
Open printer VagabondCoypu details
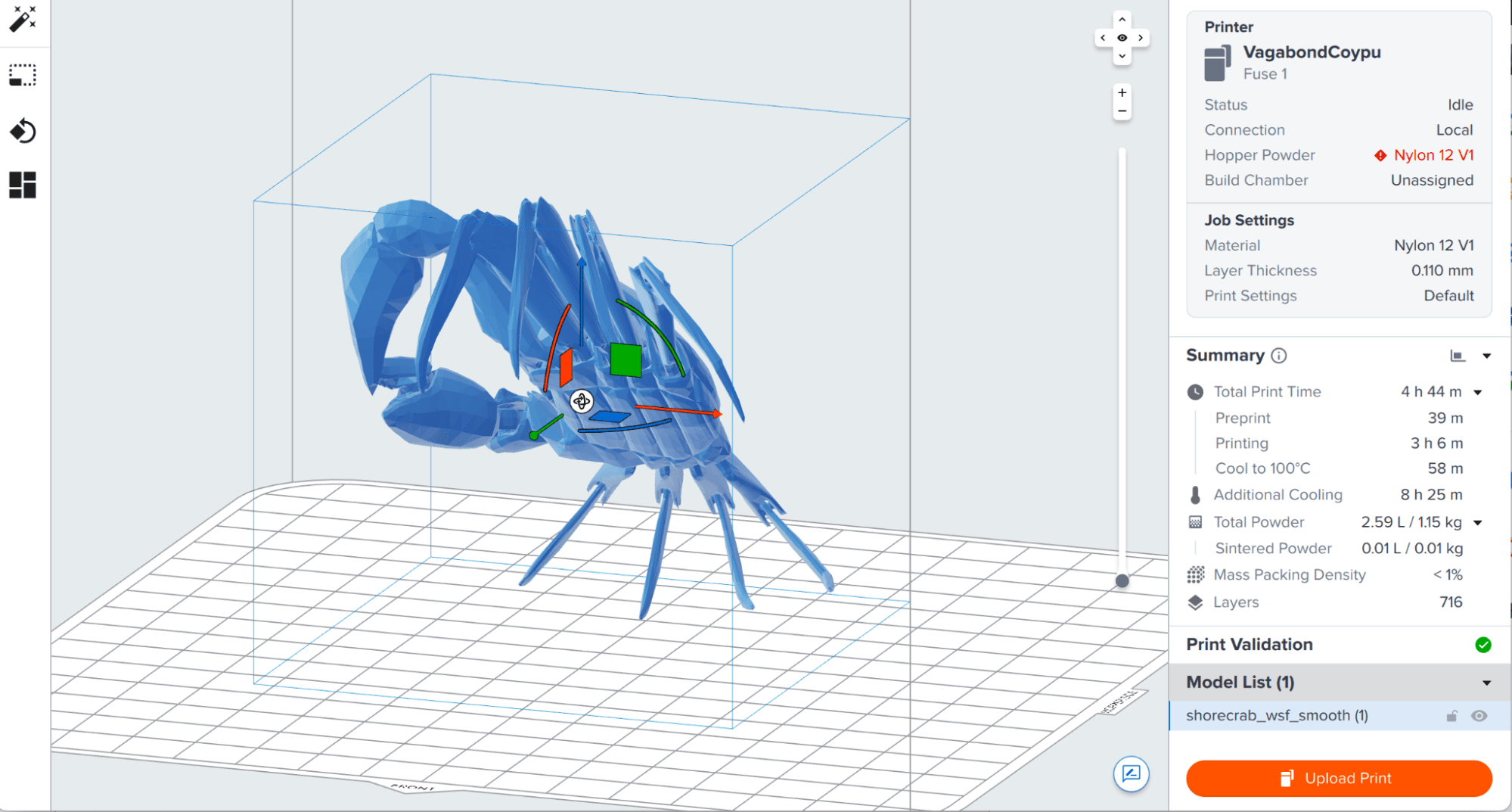pyautogui.click(x=1312, y=52)
